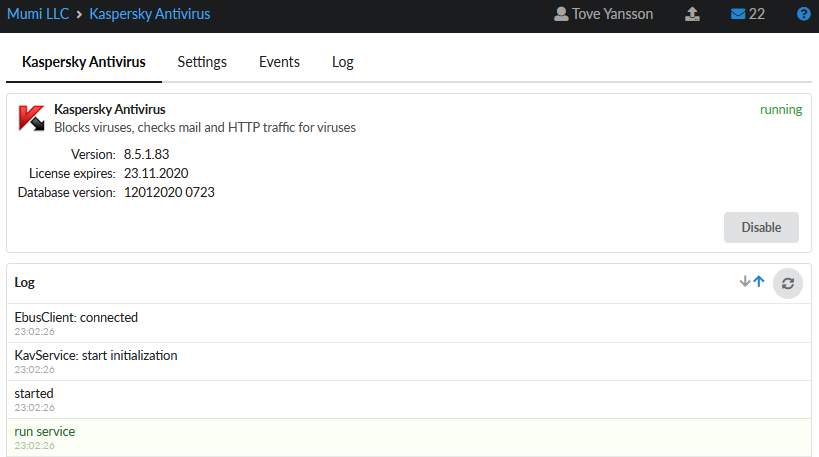Click the red Kaspersky logo icon
The image size is (819, 457).
[31, 118]
